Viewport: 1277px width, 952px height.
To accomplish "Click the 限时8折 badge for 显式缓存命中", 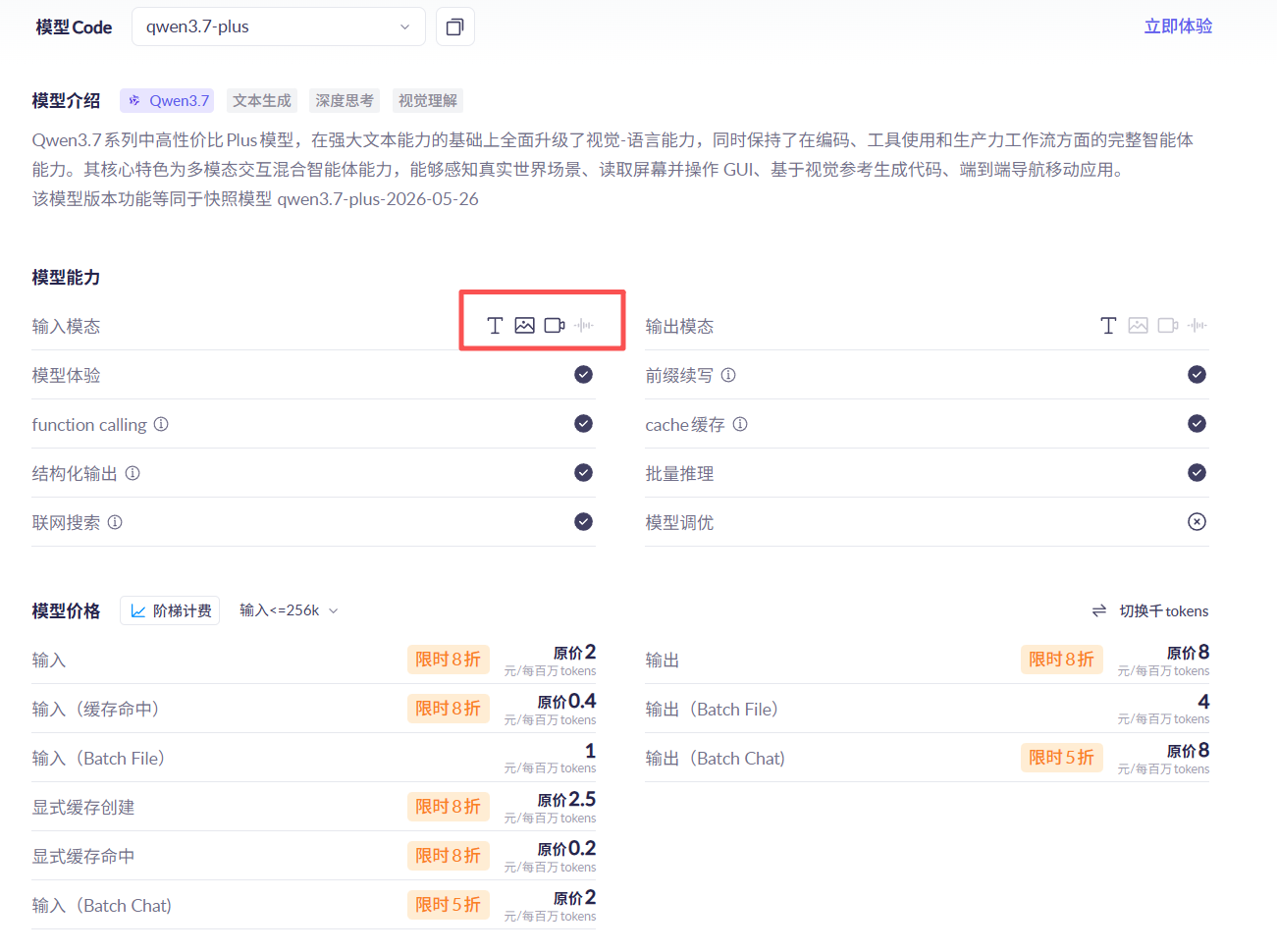I will pos(449,856).
